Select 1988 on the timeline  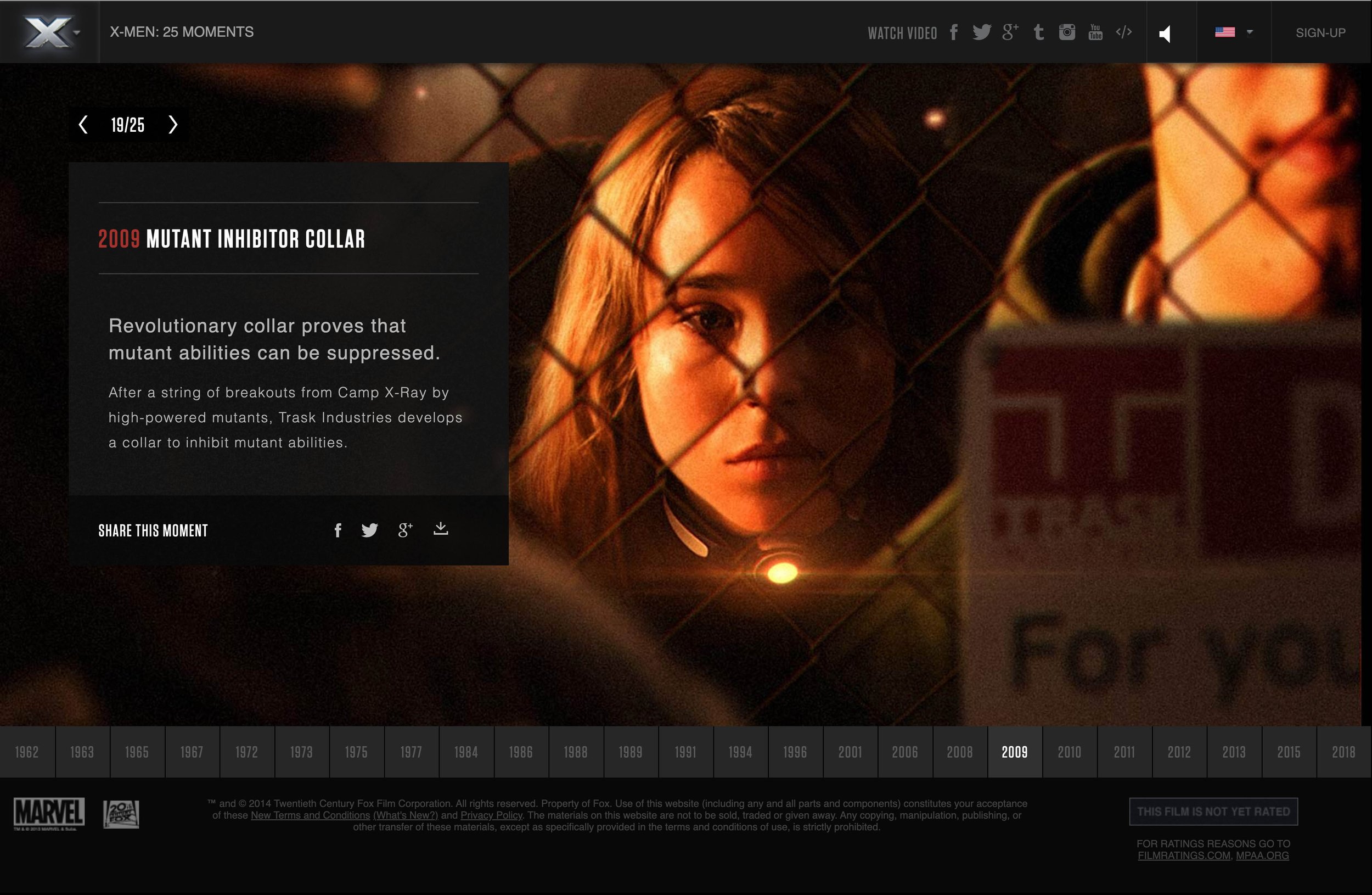tap(576, 752)
